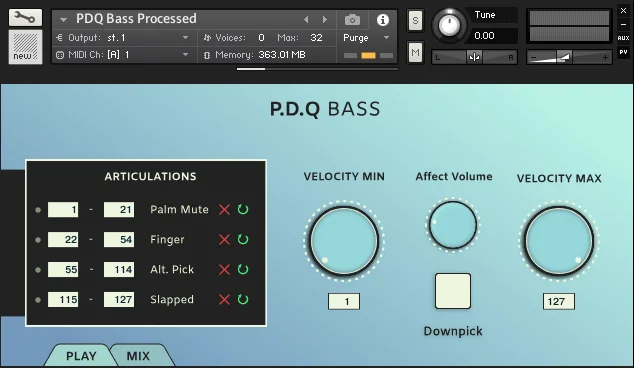This screenshot has width=634, height=368.
Task: Open the Purge dropdown menu
Action: point(386,38)
